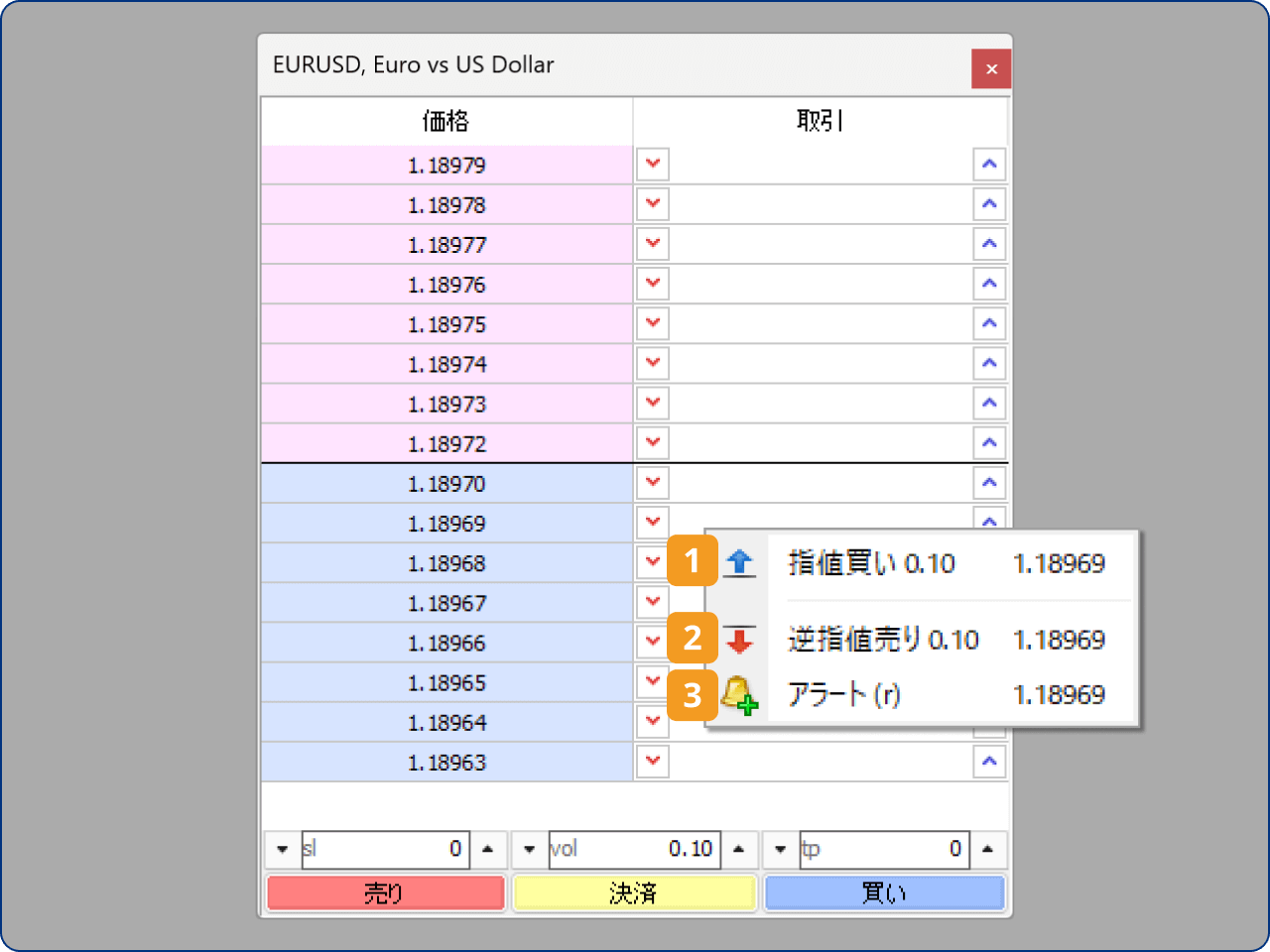The height and width of the screenshot is (952, 1270).
Task: Click the orange numbered badge 3
Action: pyautogui.click(x=691, y=695)
